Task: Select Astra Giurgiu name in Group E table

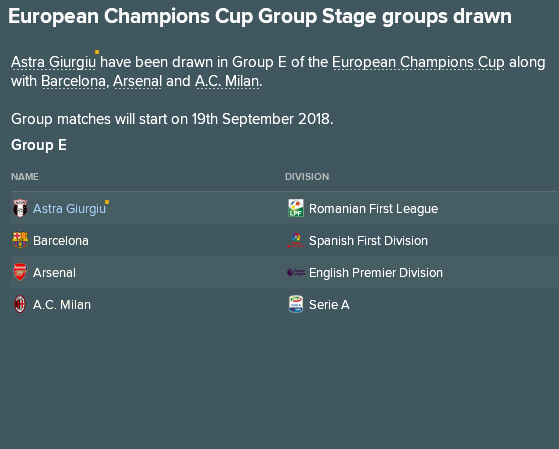Action: point(70,209)
